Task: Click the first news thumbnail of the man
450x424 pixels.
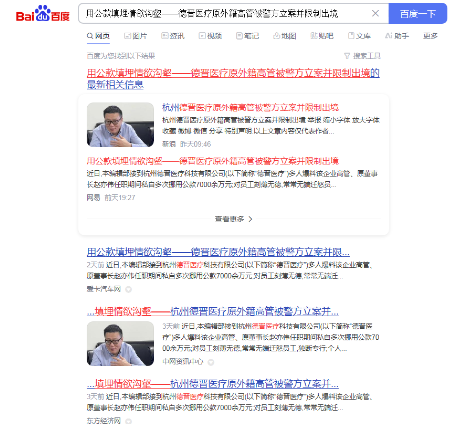Action: 120,125
